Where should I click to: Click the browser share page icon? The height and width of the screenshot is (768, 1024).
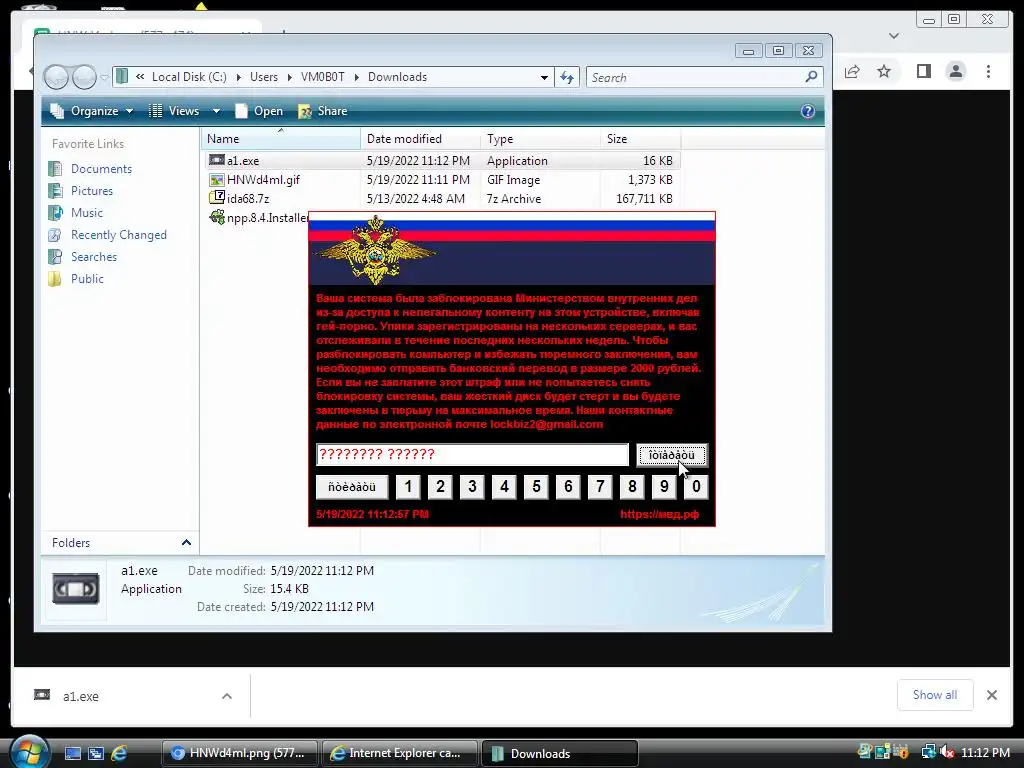pyautogui.click(x=852, y=71)
